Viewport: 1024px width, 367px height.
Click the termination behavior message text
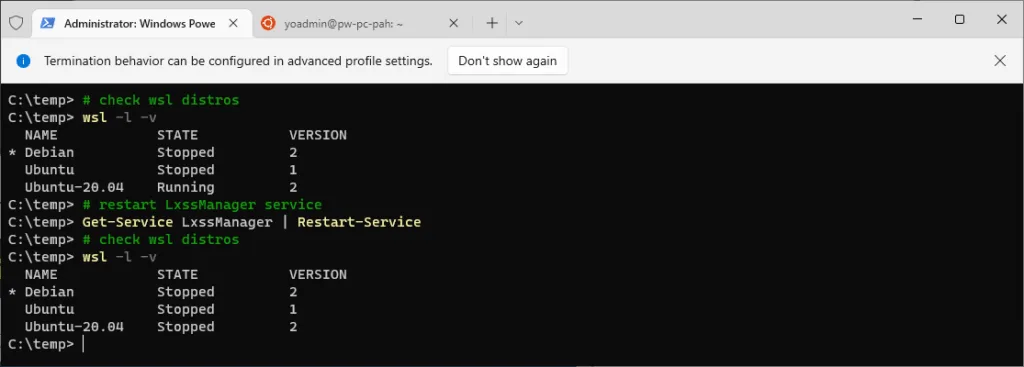[x=238, y=61]
